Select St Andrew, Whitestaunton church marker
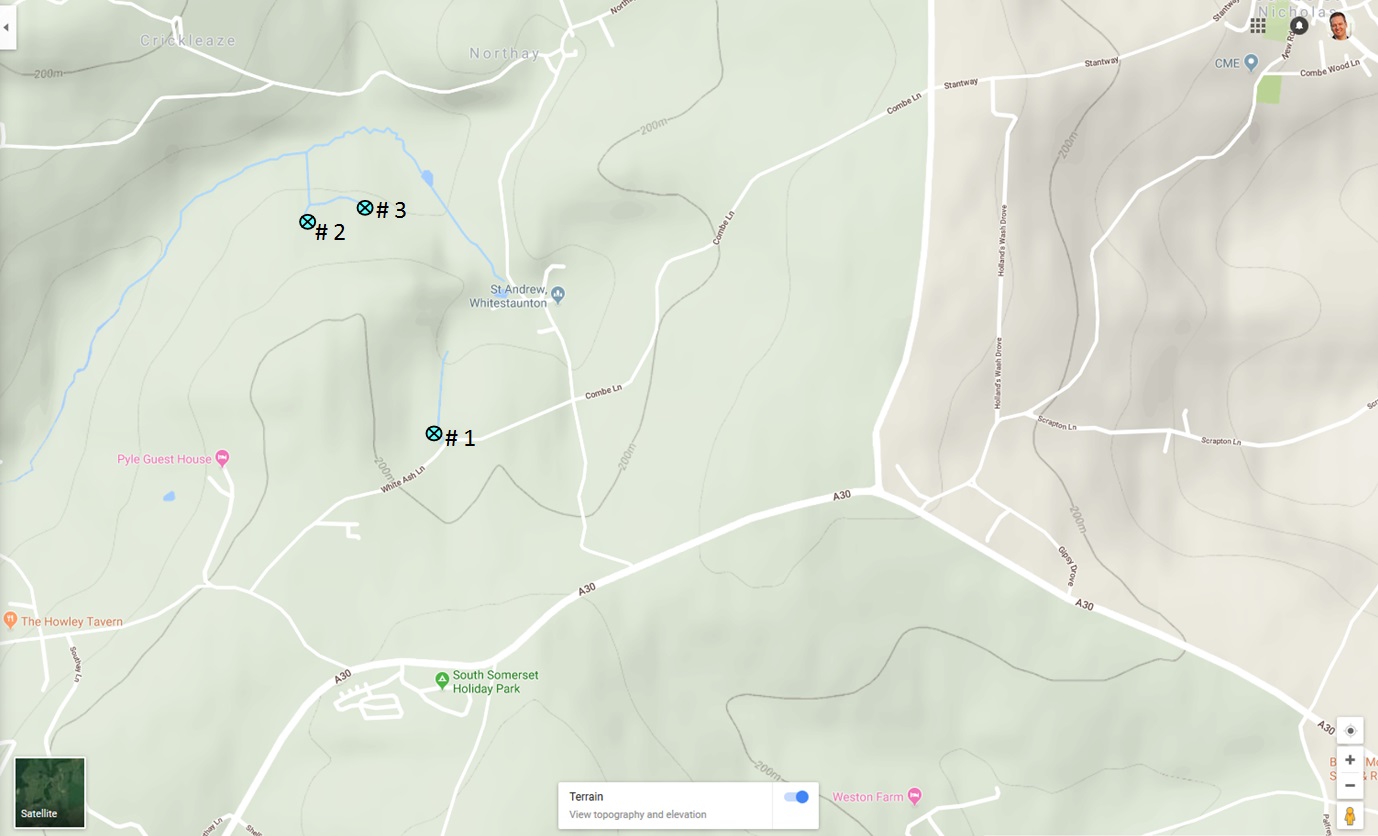Screen dimensions: 1378x836 pos(558,294)
